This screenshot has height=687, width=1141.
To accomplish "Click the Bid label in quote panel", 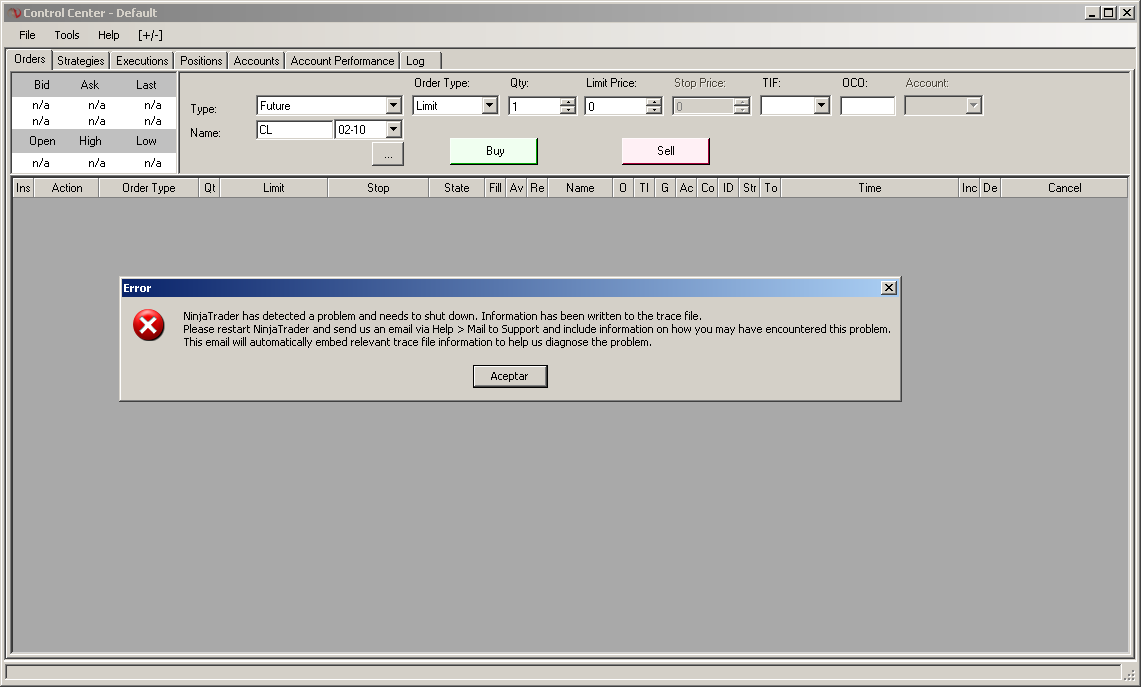I will [41, 85].
